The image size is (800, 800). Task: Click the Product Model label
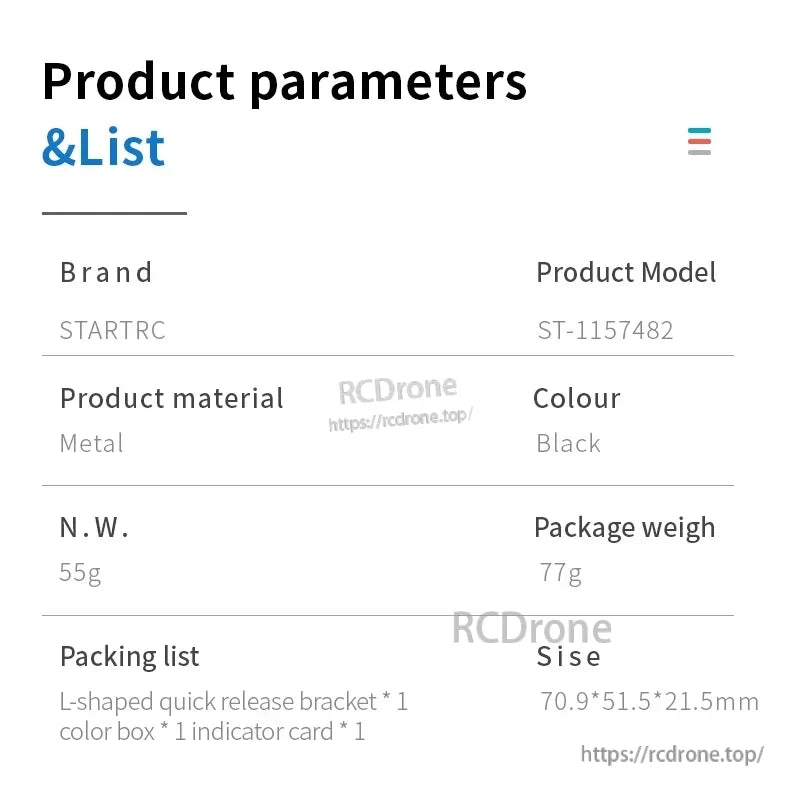(626, 272)
